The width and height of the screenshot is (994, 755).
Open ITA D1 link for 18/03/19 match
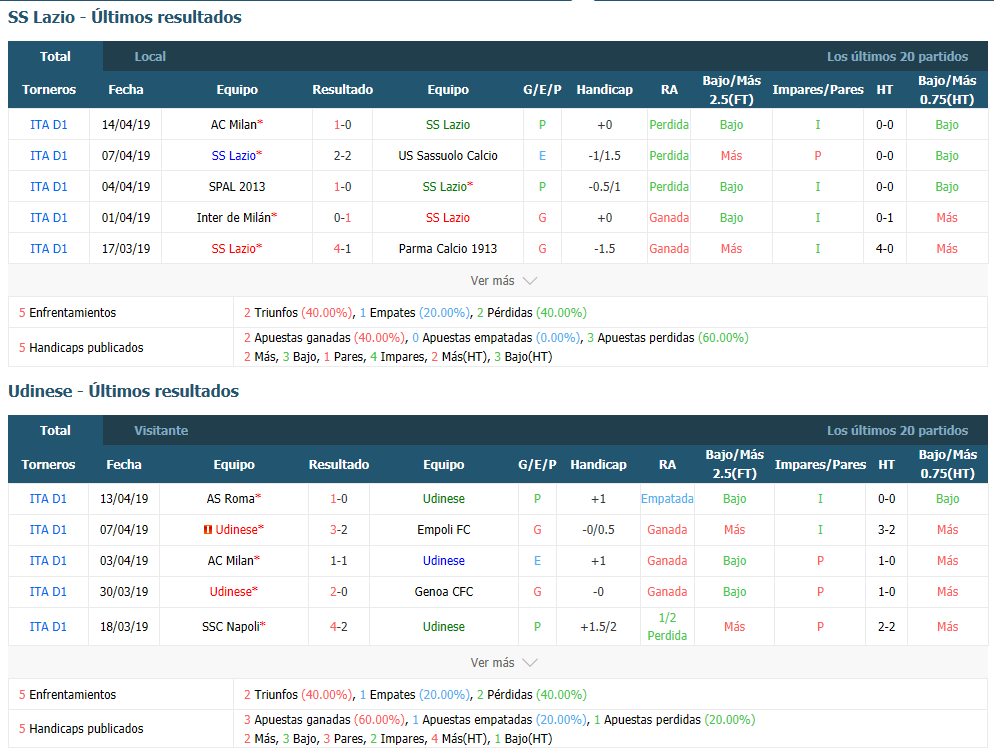[x=48, y=627]
